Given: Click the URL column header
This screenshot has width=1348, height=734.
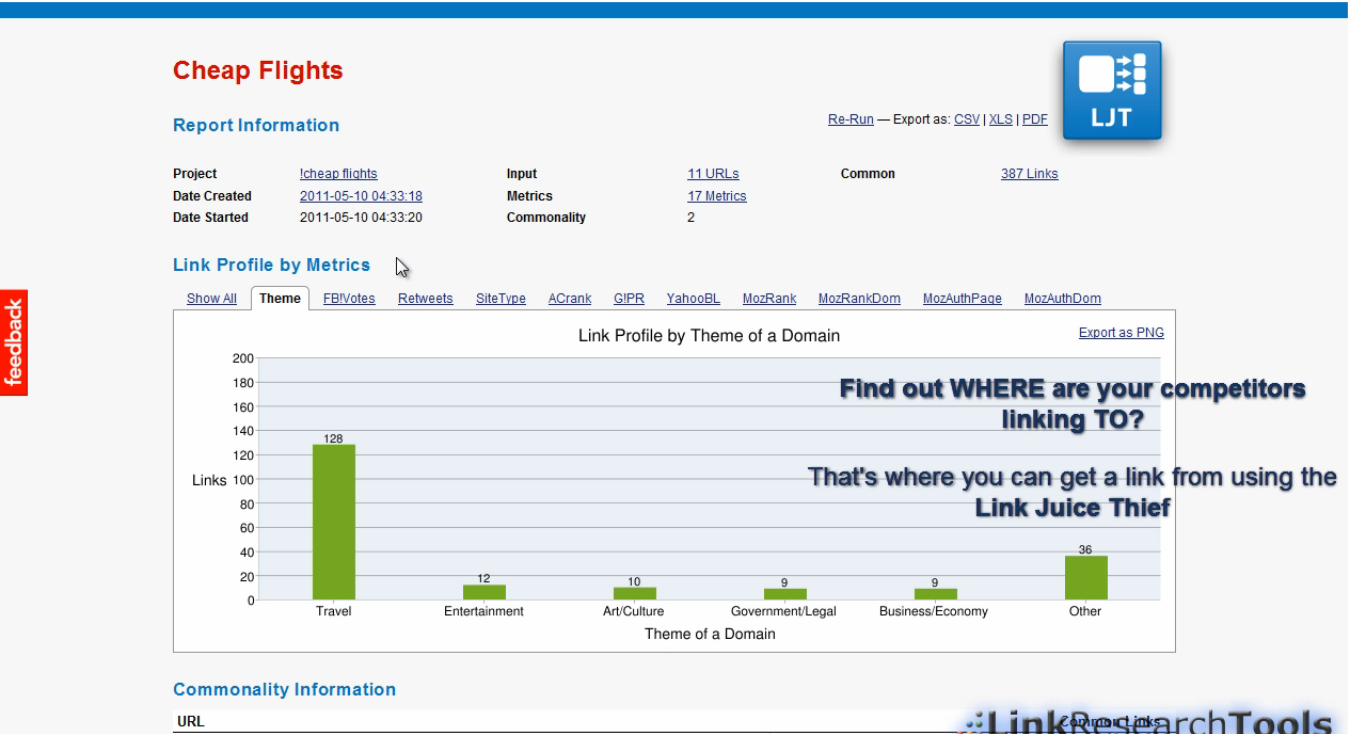Looking at the screenshot, I should (x=190, y=721).
